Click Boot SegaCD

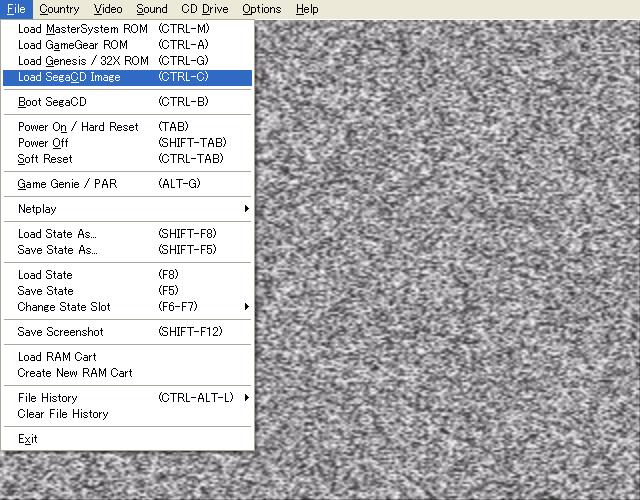(127, 102)
